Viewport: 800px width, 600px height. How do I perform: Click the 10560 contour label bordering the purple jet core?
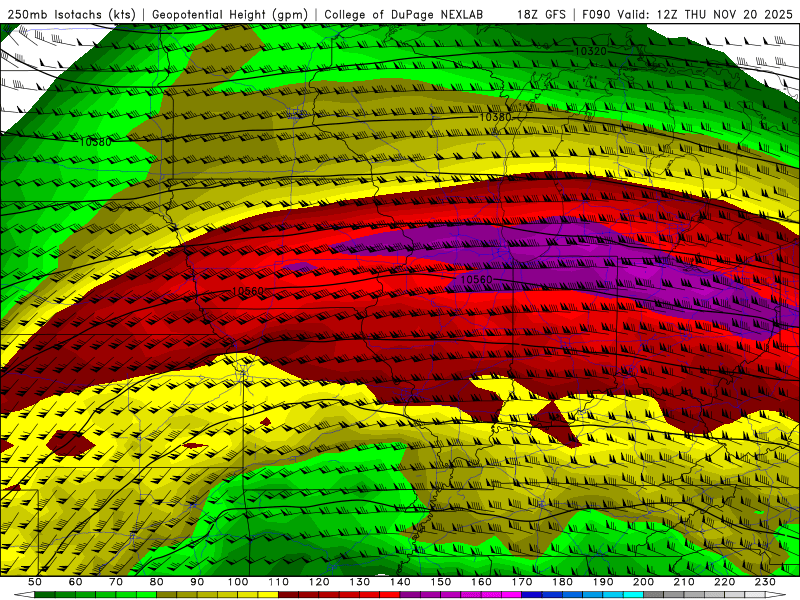(x=477, y=280)
